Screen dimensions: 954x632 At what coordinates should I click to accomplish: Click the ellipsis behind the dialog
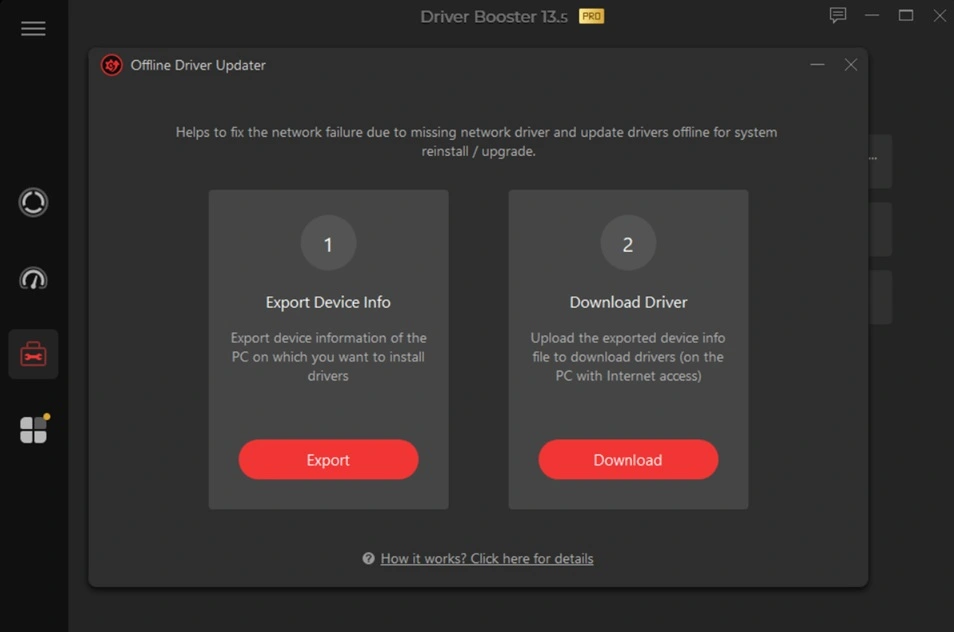click(873, 158)
